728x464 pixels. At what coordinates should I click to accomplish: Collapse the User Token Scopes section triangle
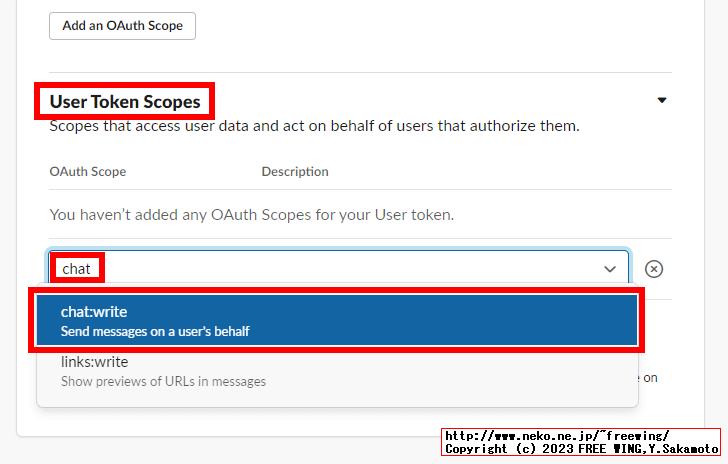(x=662, y=100)
